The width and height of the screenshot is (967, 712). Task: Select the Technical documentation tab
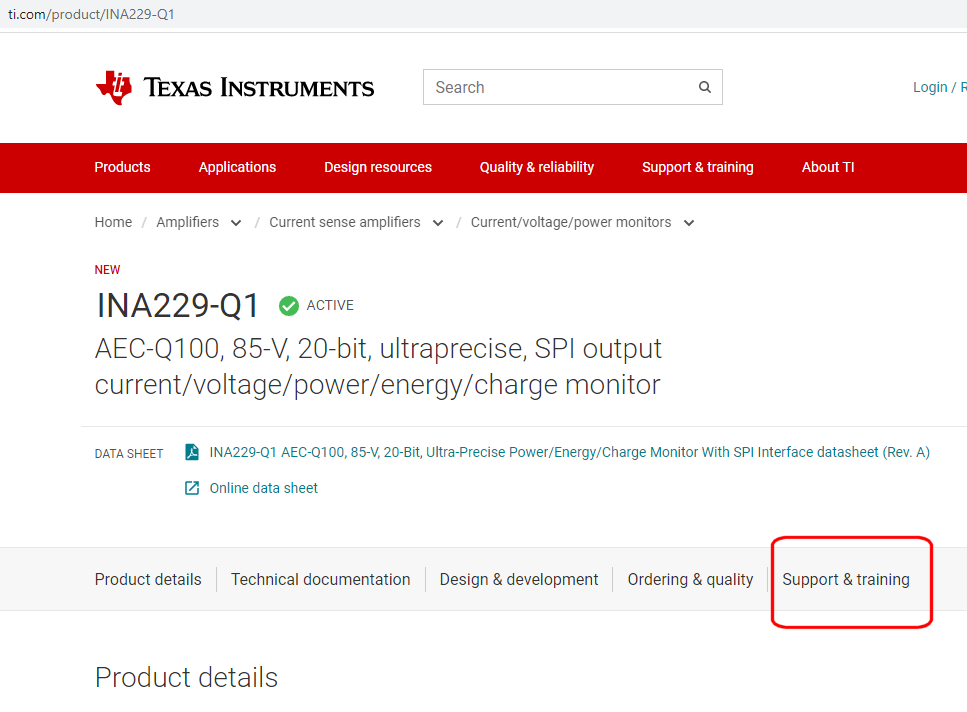(x=321, y=579)
